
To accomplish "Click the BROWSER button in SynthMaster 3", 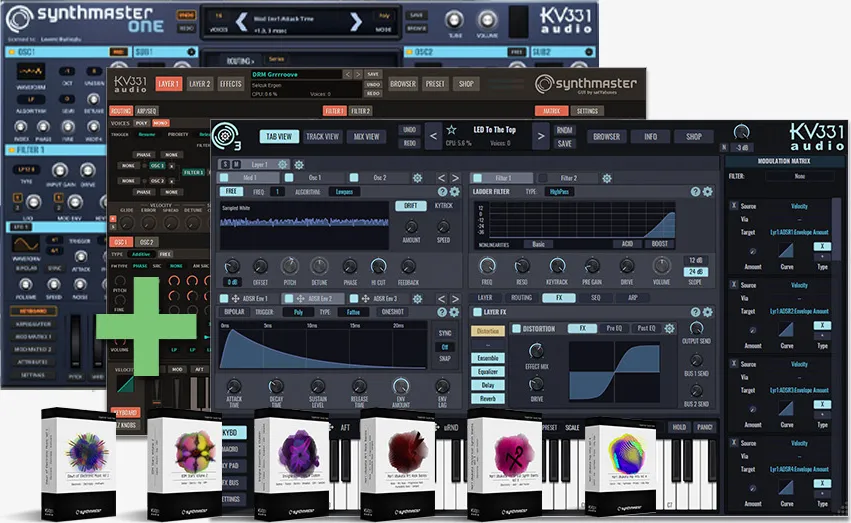I will (x=606, y=137).
